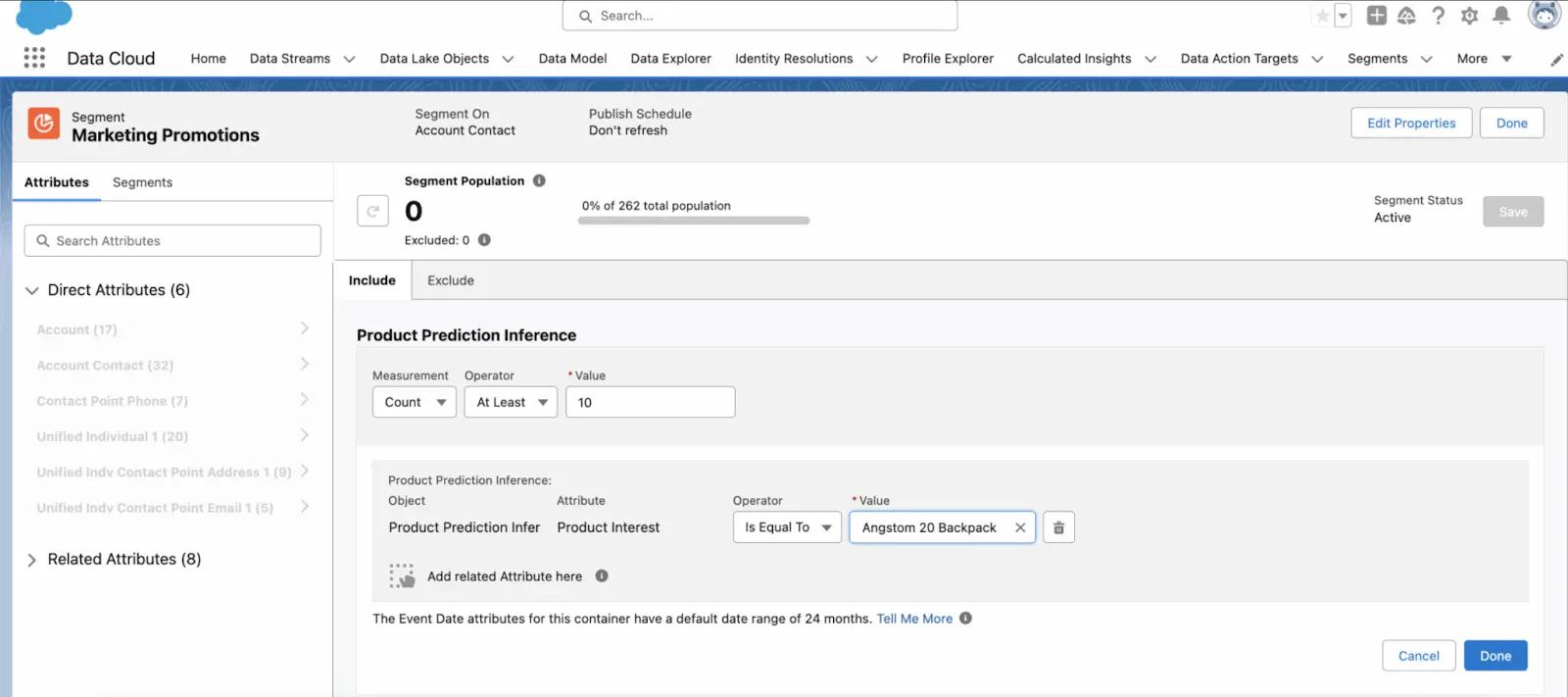Click the edit navigation pencil icon

click(x=1556, y=60)
